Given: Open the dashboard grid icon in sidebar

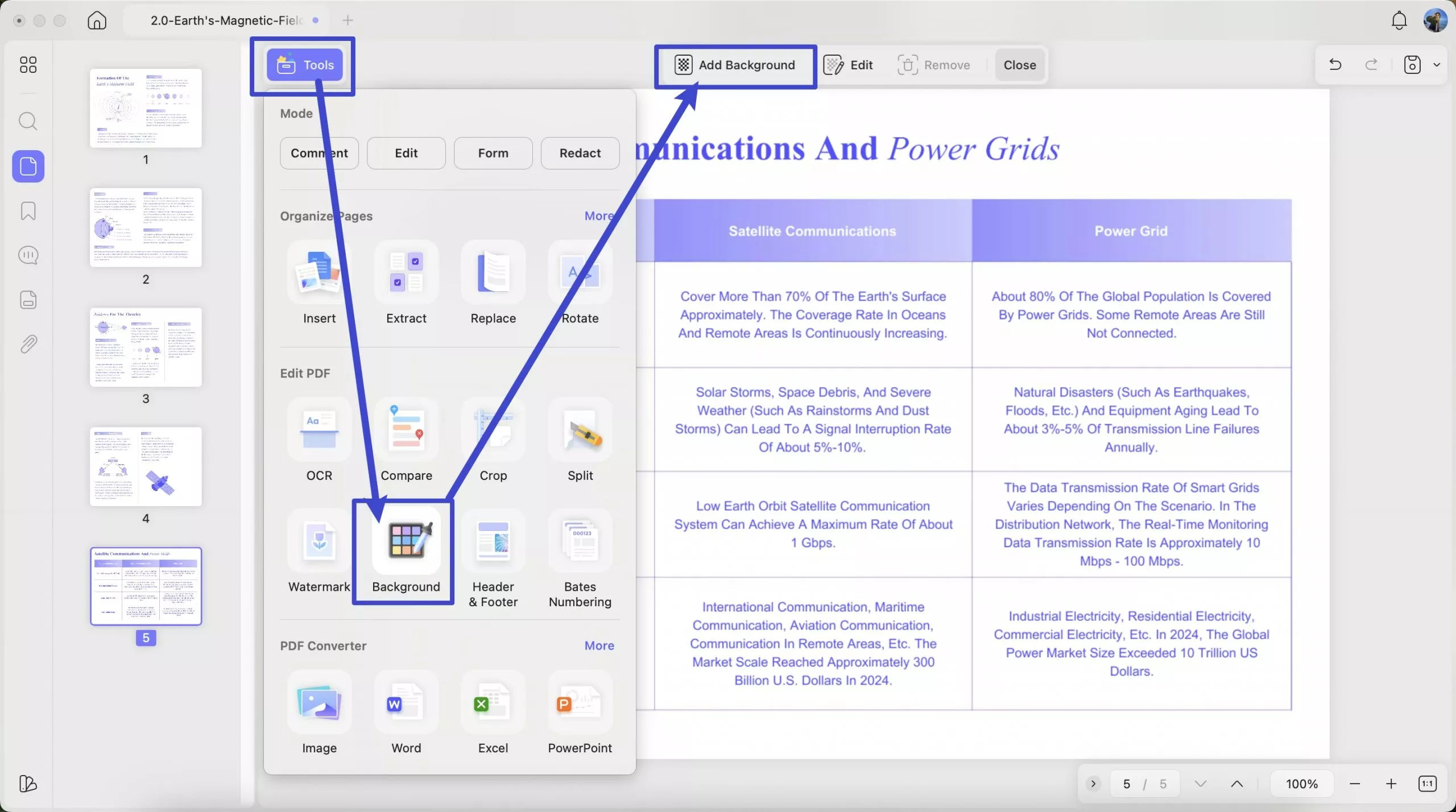Looking at the screenshot, I should [x=28, y=65].
